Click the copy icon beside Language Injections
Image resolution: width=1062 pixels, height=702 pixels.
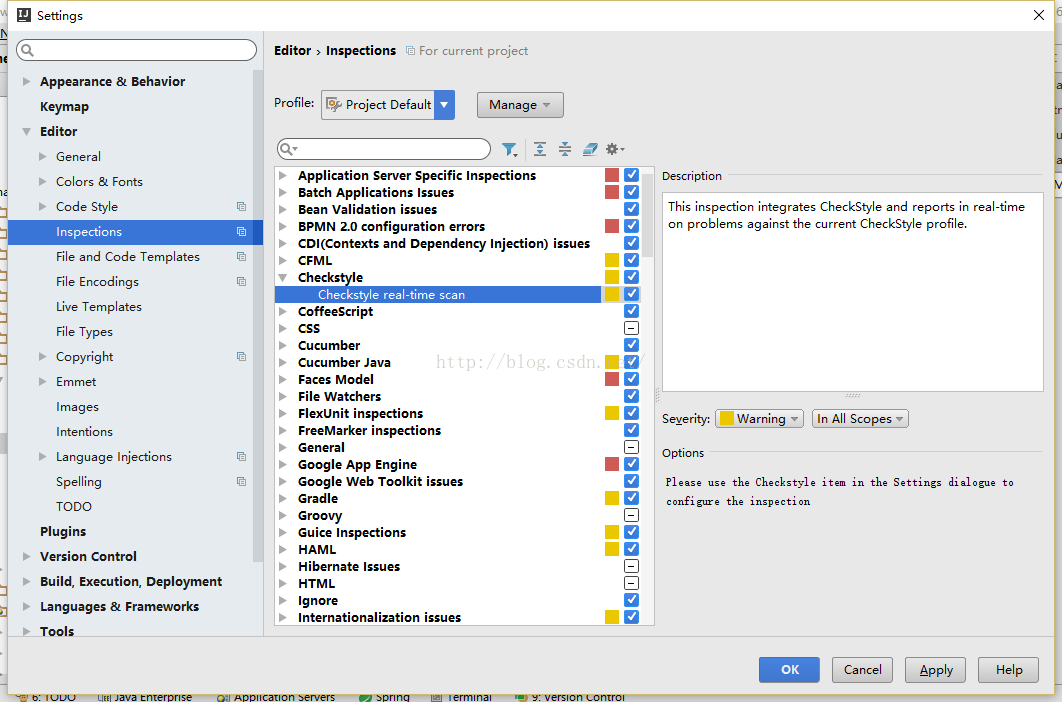tap(241, 457)
